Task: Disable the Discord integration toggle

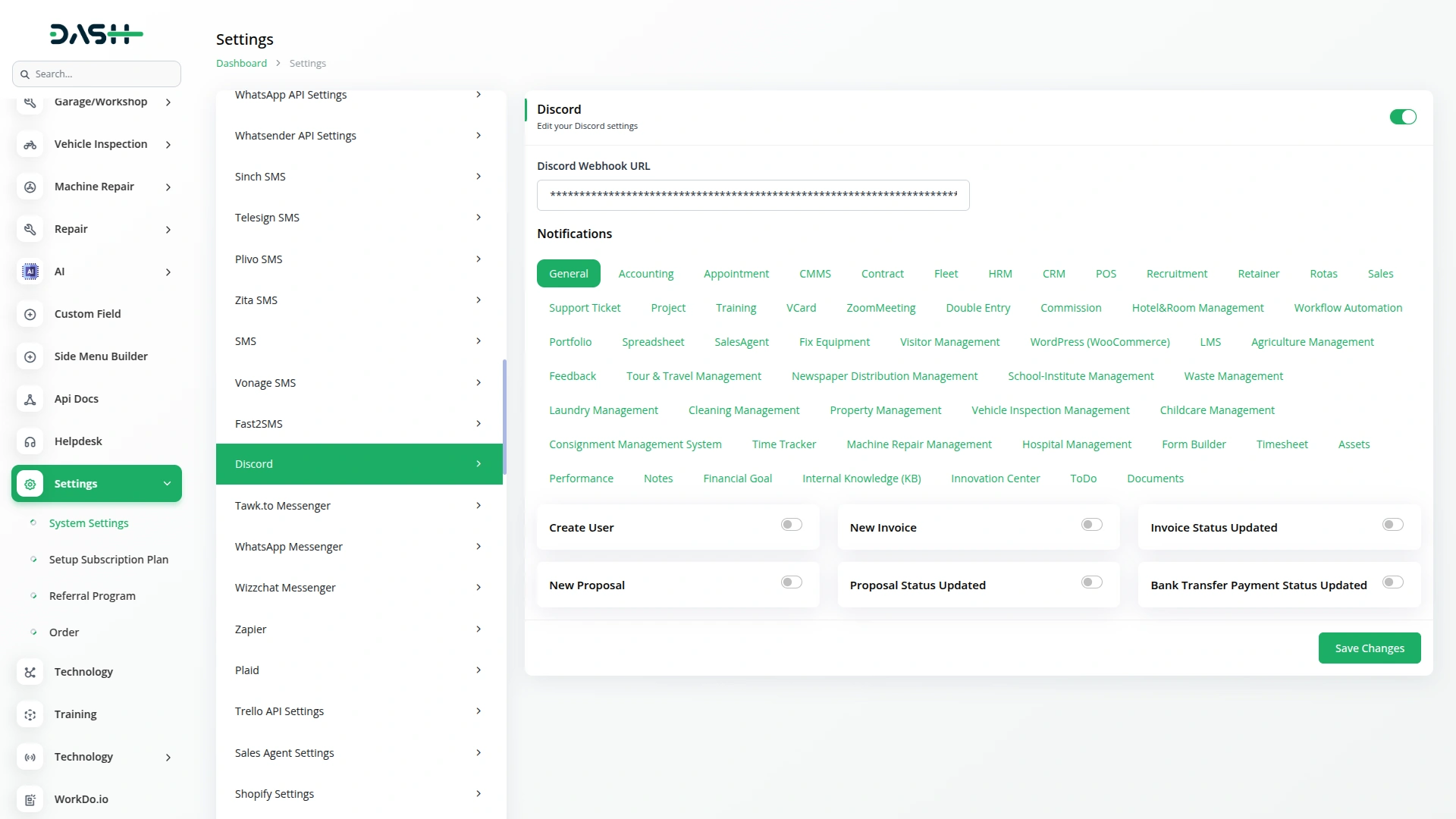Action: (x=1402, y=117)
